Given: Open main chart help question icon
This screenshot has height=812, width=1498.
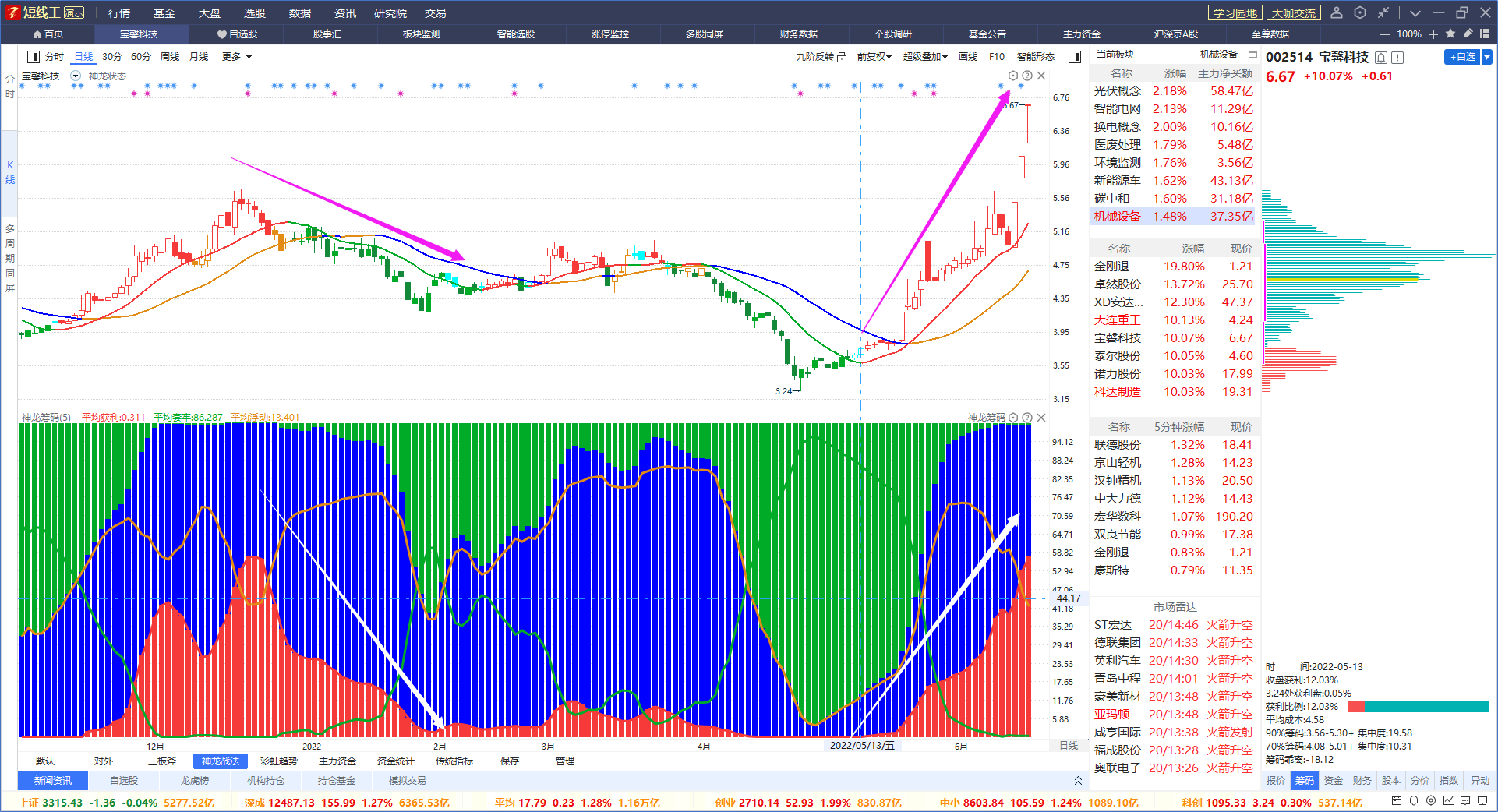Looking at the screenshot, I should (x=1027, y=76).
